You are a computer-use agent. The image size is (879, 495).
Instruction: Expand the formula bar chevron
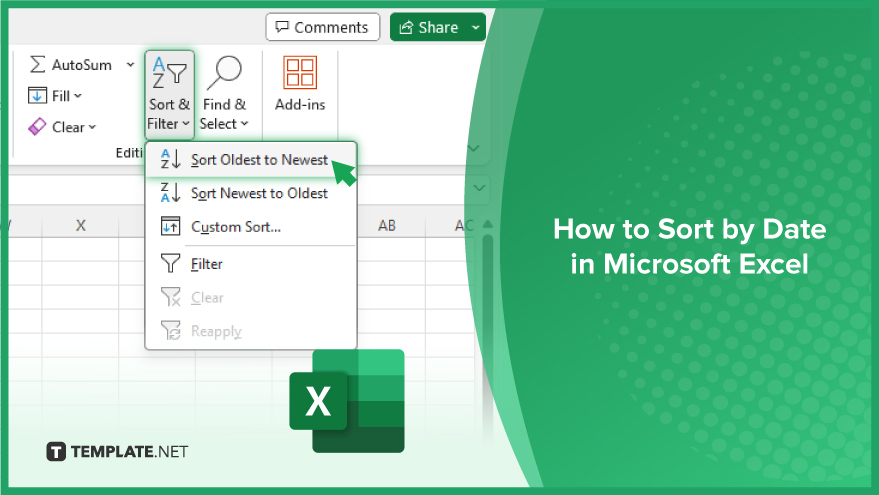(479, 188)
